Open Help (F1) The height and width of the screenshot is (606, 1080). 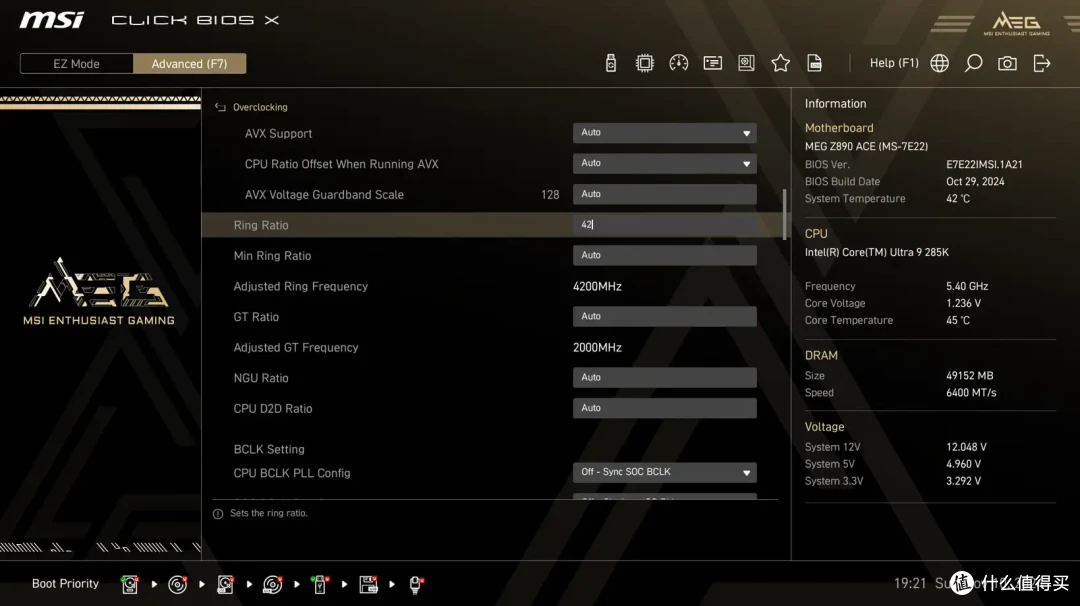click(x=894, y=63)
